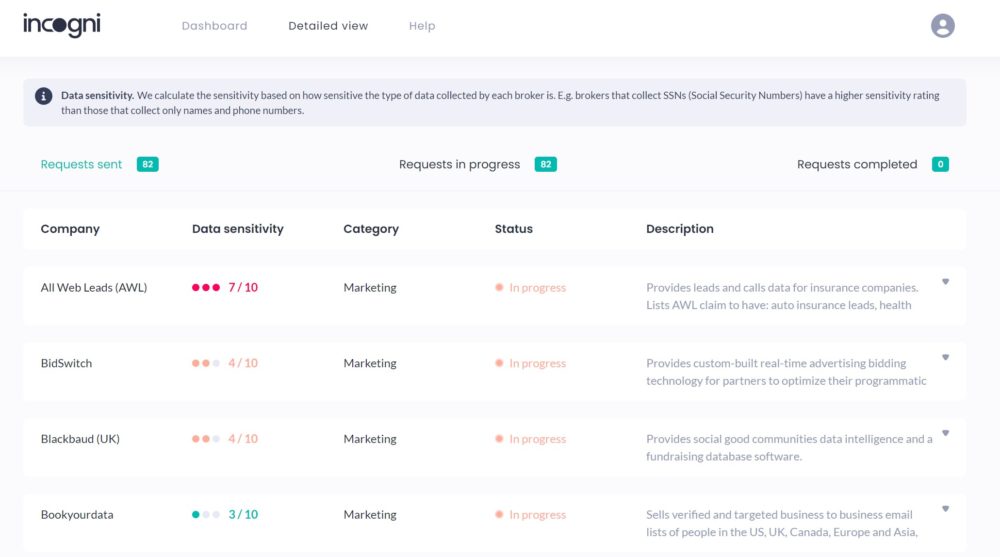The height and width of the screenshot is (557, 1000).
Task: Click the Status column header
Action: 513,228
